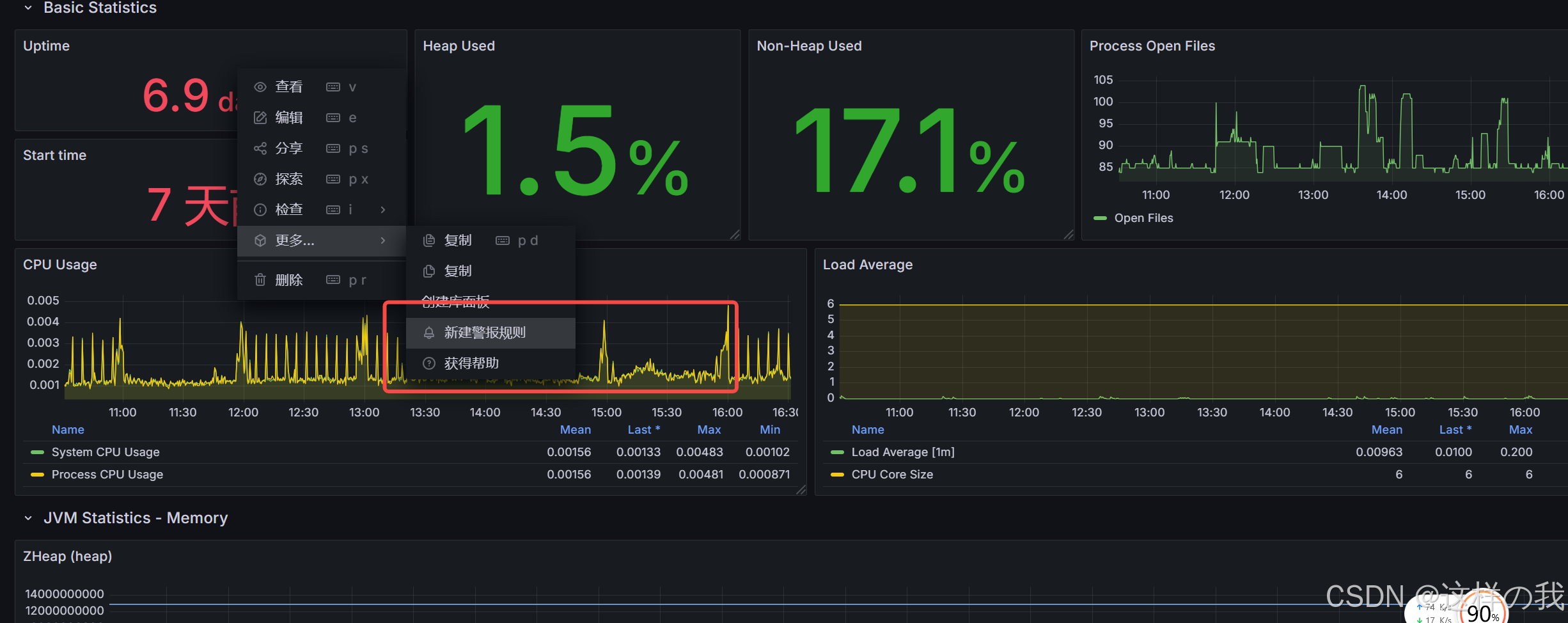
Task: Click the compass icon beside 探索
Action: [x=260, y=179]
